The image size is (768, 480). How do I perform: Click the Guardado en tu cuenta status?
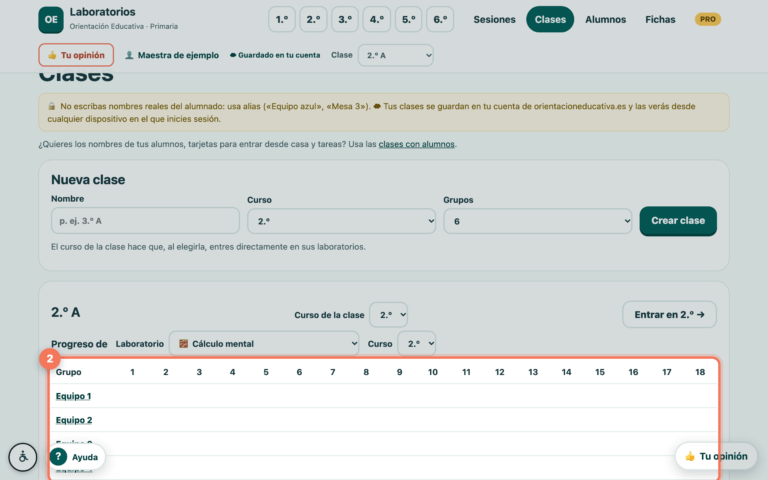click(x=275, y=55)
